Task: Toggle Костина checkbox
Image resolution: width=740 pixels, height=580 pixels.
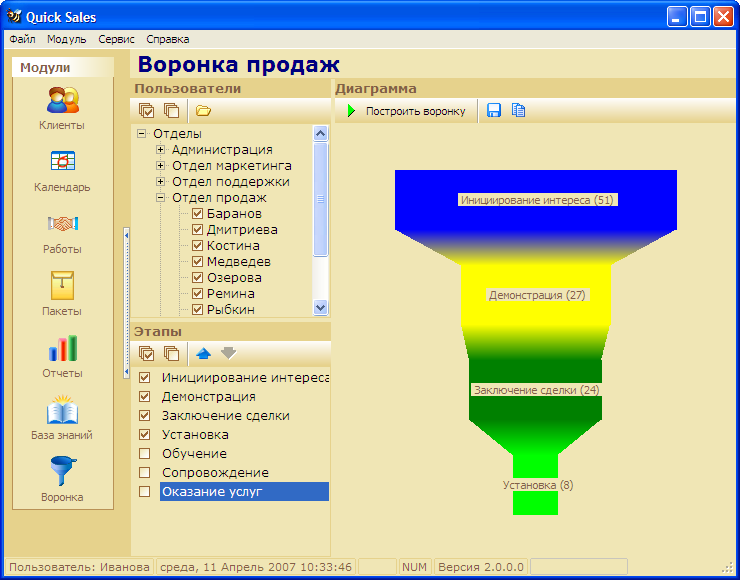Action: tap(197, 246)
